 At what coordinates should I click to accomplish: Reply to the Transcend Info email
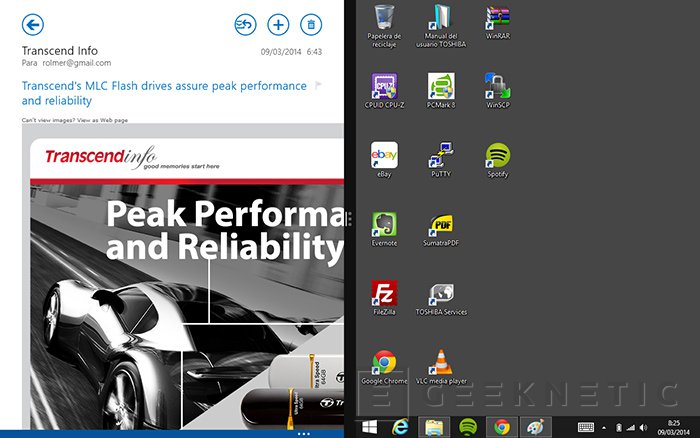click(245, 25)
